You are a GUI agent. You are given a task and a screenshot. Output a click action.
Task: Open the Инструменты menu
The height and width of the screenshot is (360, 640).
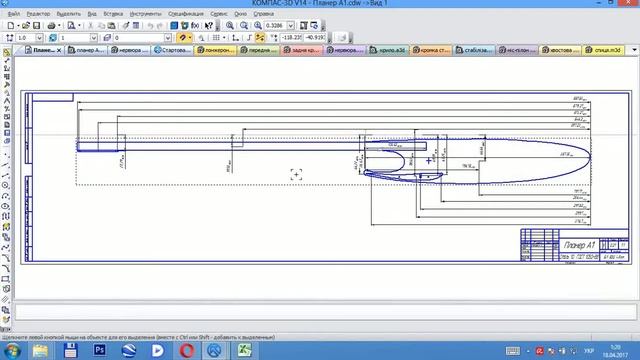[145, 13]
